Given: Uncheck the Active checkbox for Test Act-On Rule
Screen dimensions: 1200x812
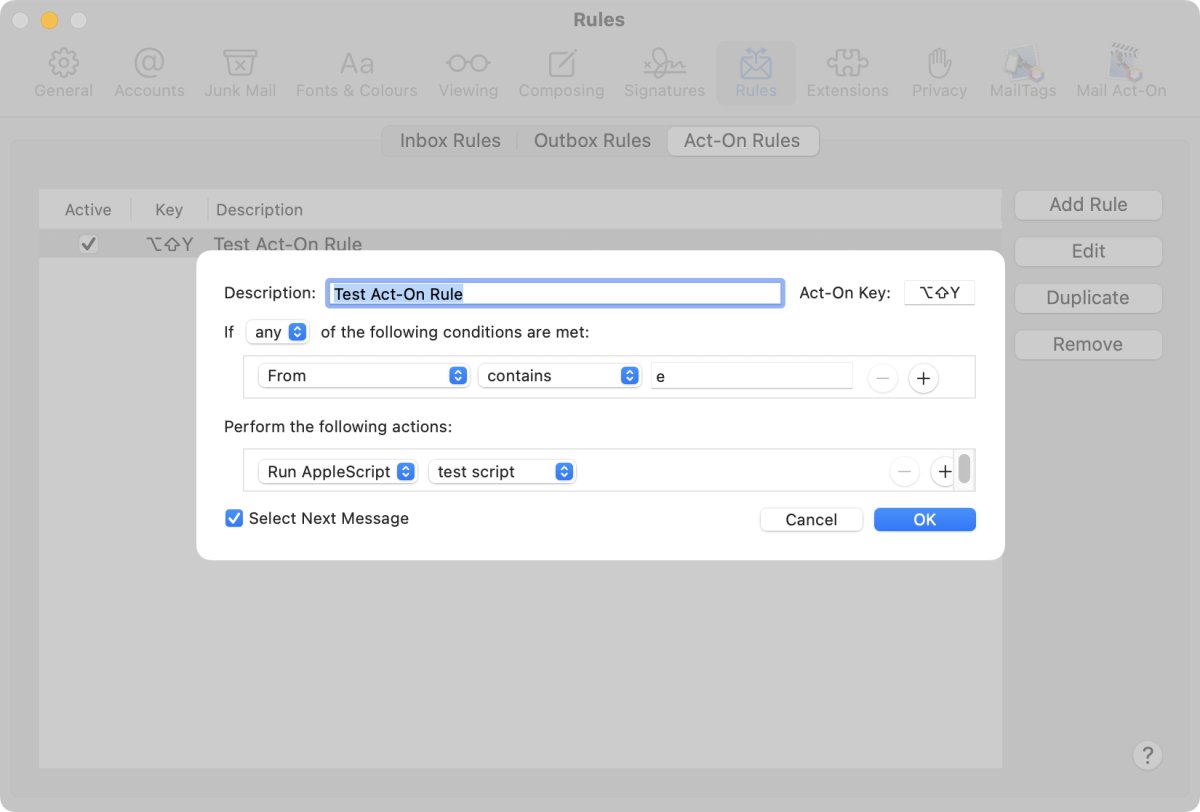Looking at the screenshot, I should tap(88, 243).
